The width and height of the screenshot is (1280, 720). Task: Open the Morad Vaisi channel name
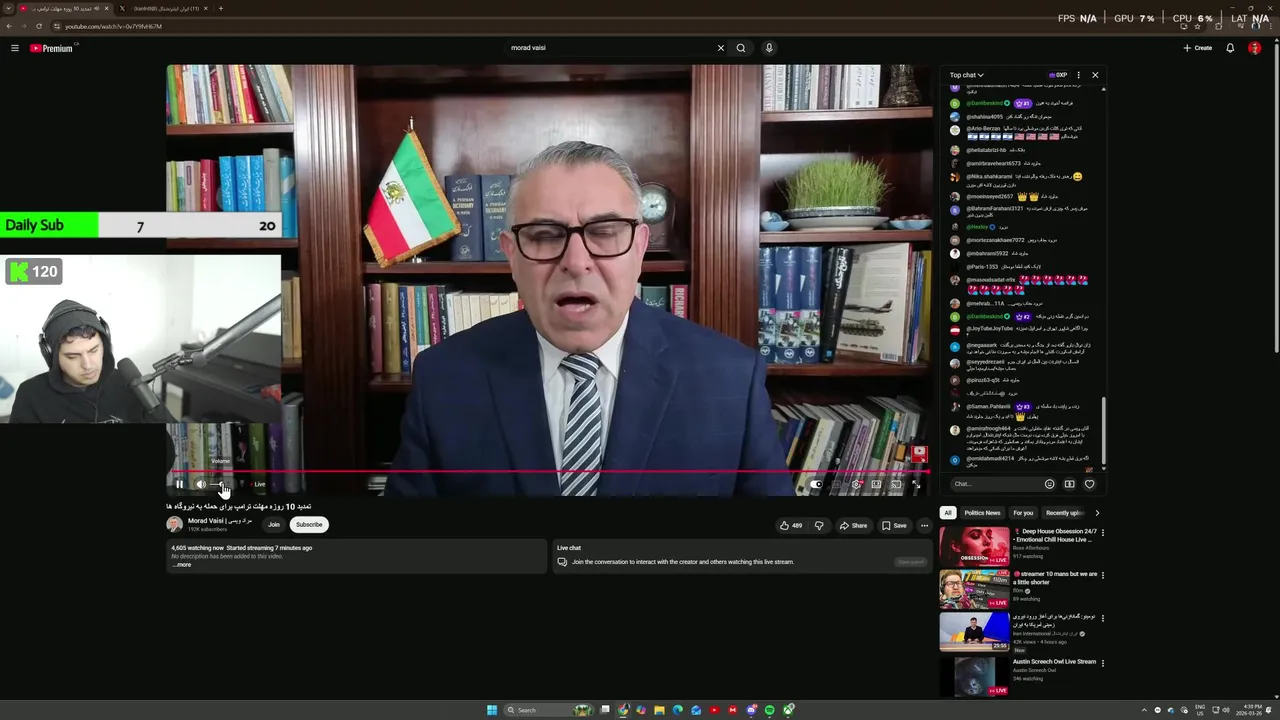219,521
